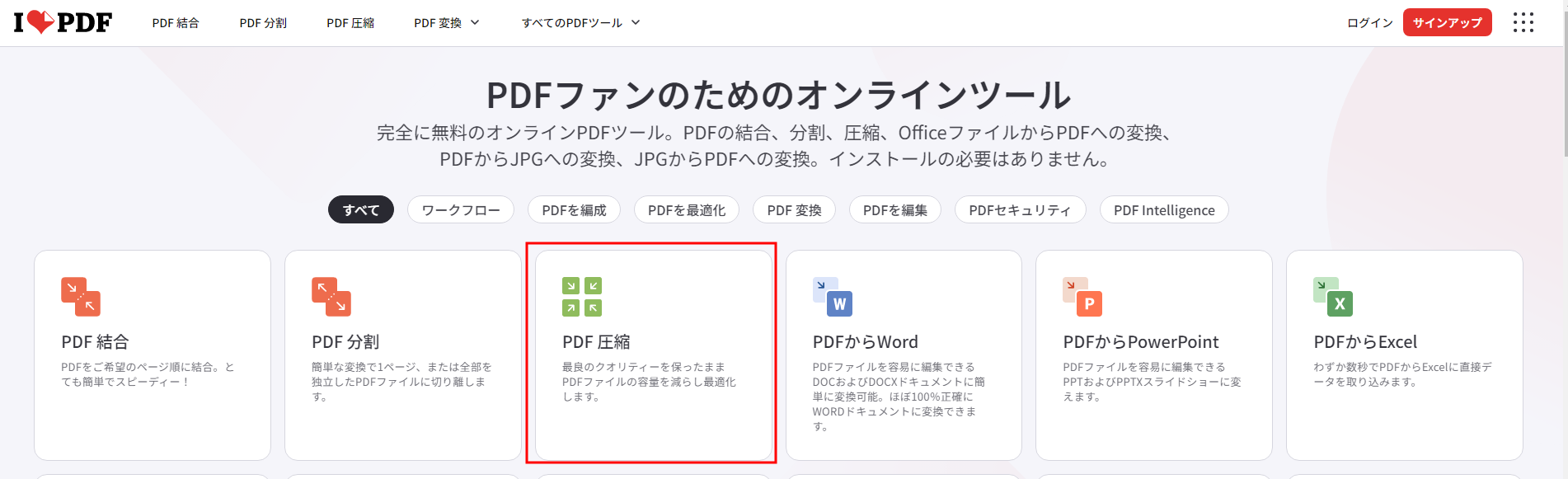Click the PDF 圧縮 compress icon

[582, 297]
